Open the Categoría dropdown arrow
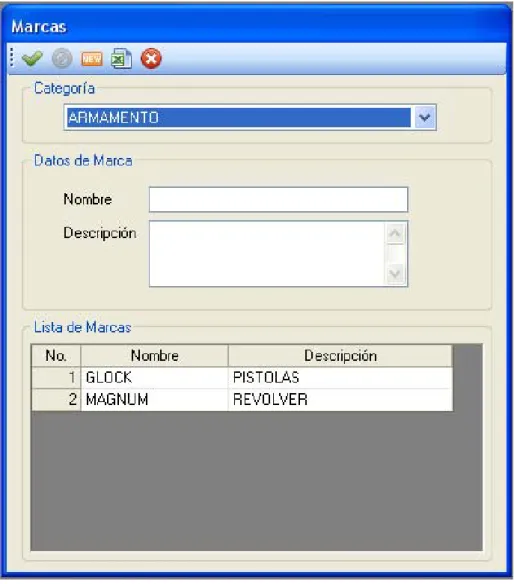Viewport: 514px width, 584px height. [425, 118]
